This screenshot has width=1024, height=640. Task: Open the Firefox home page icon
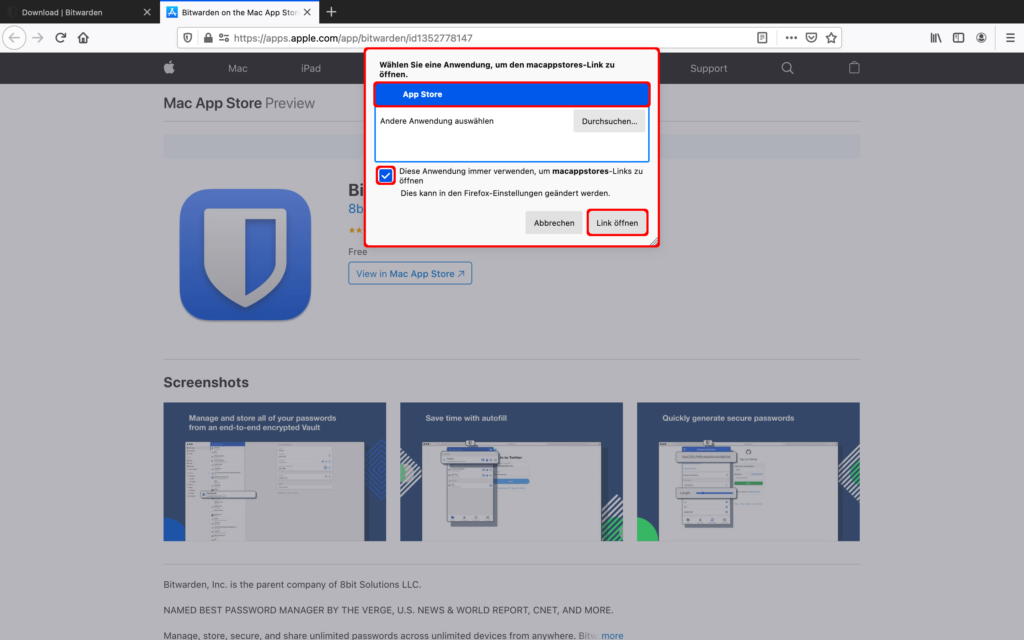[x=83, y=38]
